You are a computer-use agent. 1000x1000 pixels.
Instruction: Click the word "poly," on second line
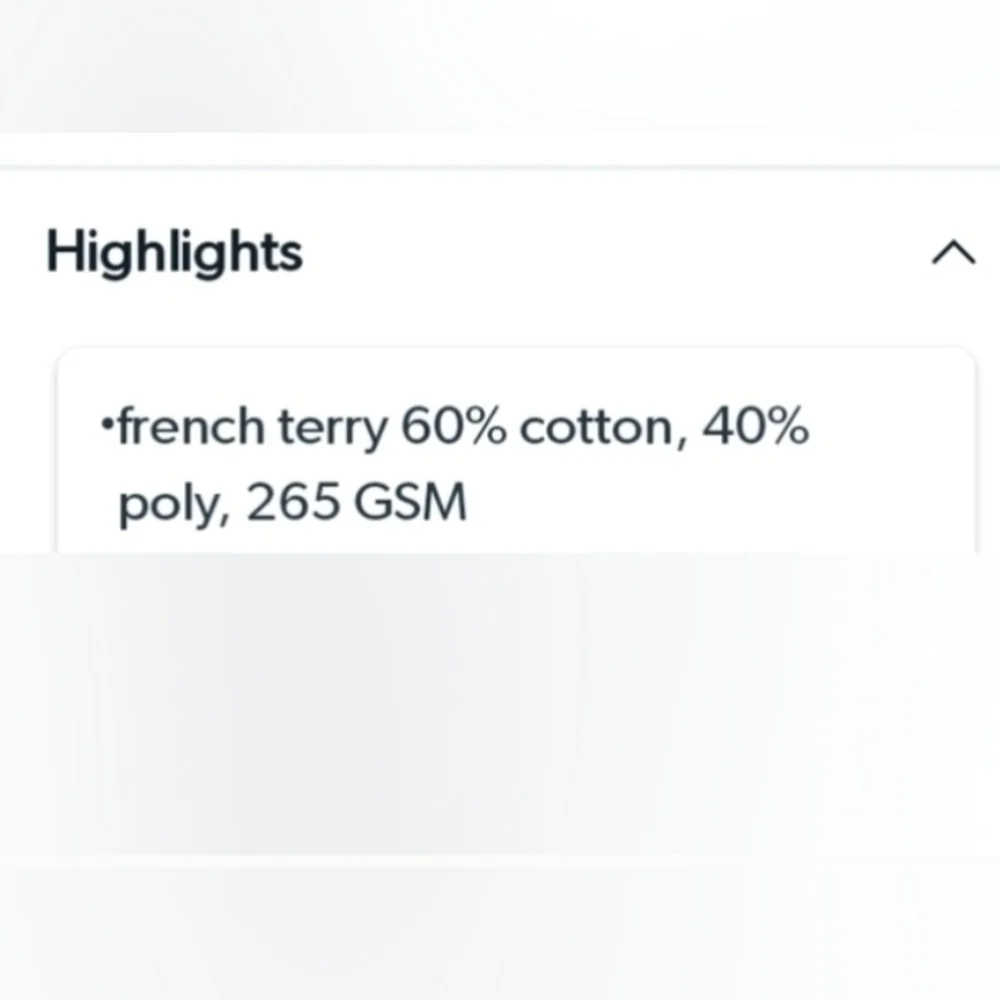pos(174,504)
